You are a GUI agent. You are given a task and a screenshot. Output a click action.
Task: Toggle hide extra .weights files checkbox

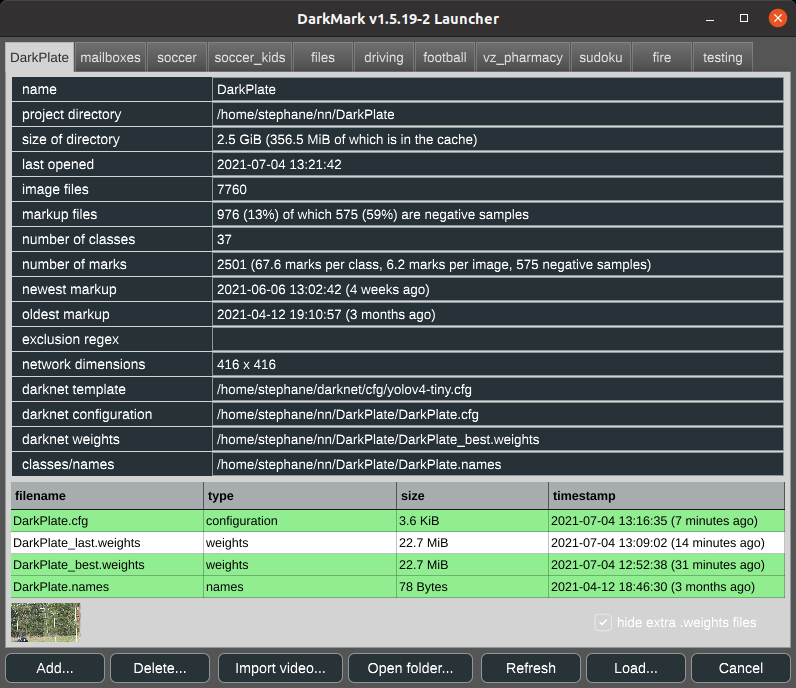(603, 622)
